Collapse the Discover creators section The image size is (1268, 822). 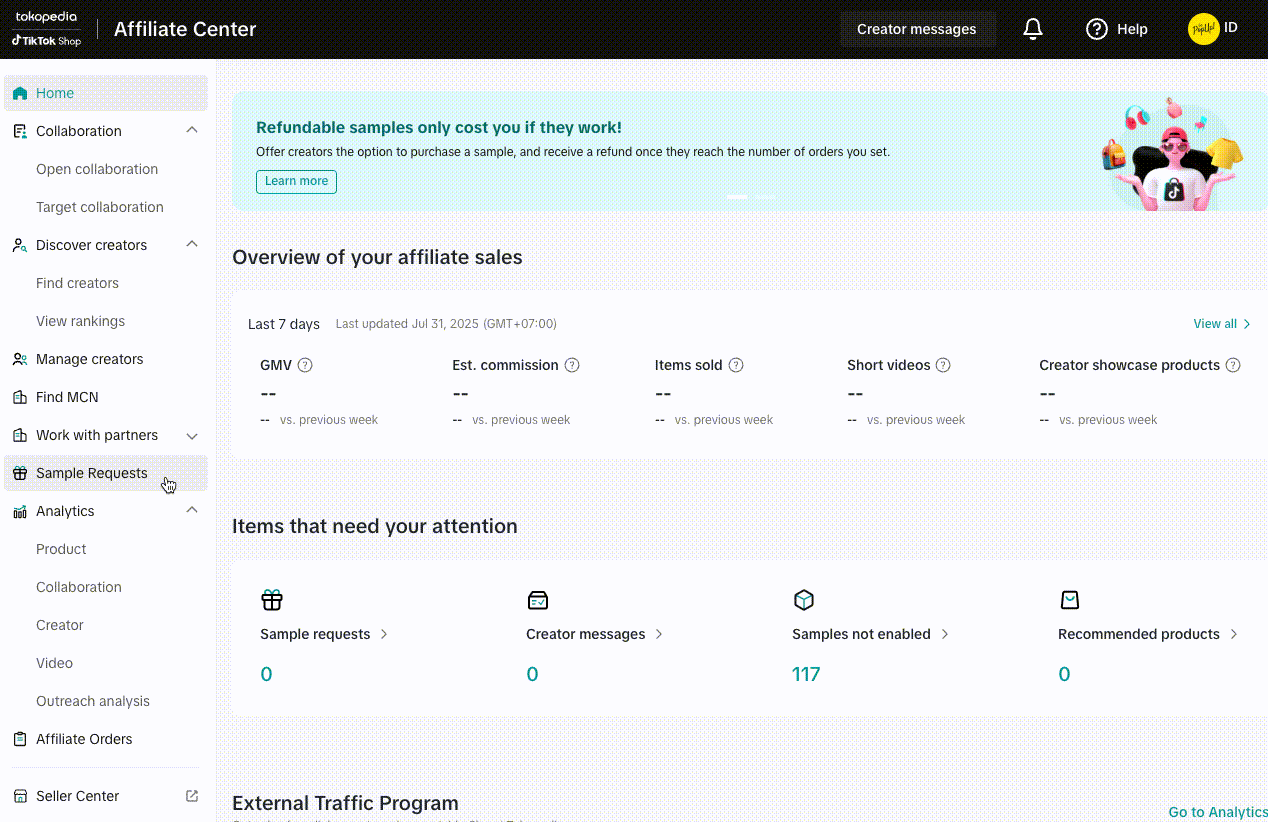pyautogui.click(x=192, y=244)
